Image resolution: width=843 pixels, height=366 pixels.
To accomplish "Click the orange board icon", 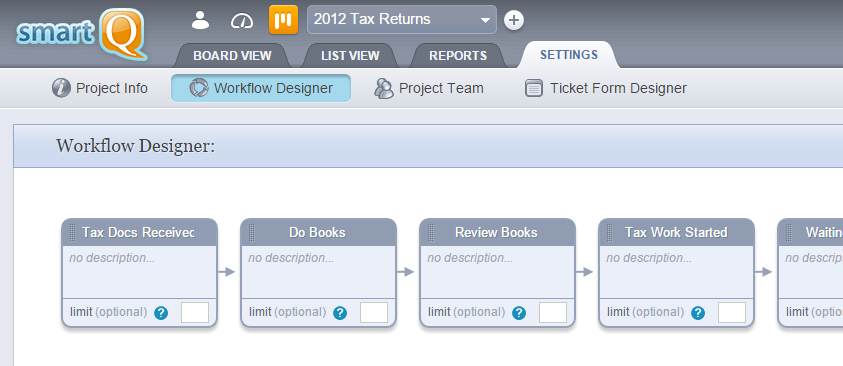I will pyautogui.click(x=283, y=20).
